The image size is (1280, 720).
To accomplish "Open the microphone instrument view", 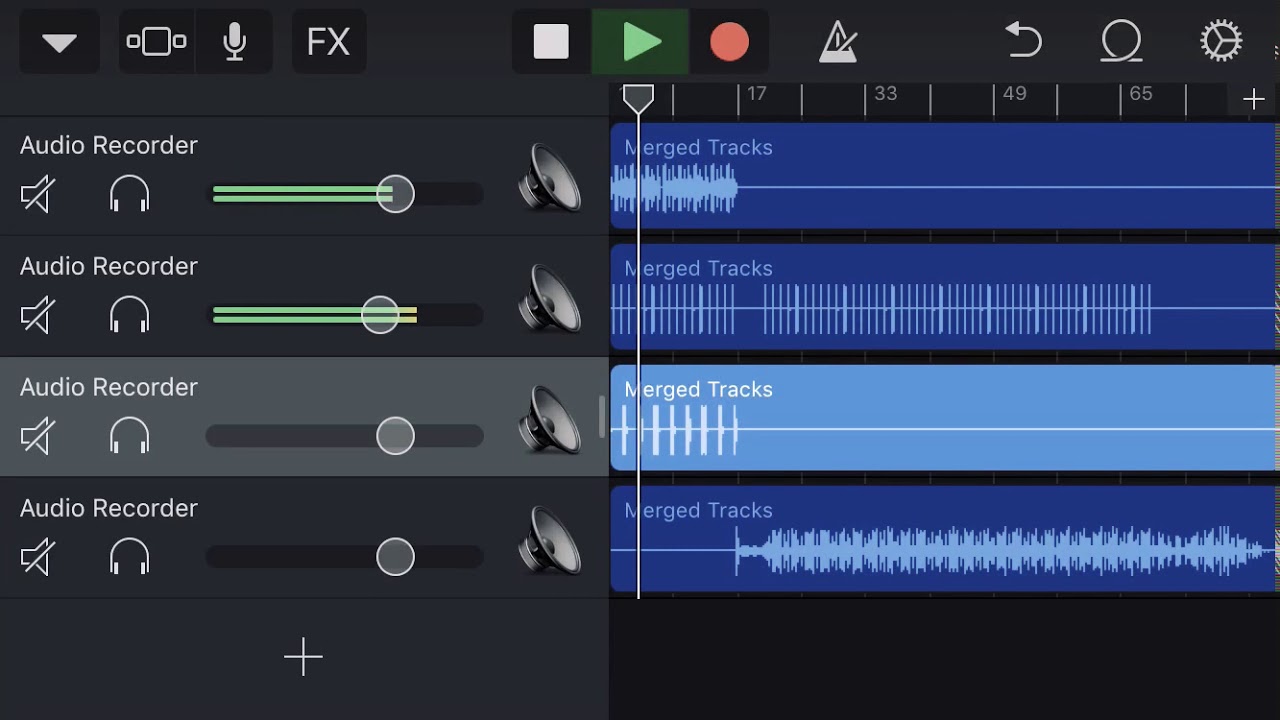I will 234,42.
